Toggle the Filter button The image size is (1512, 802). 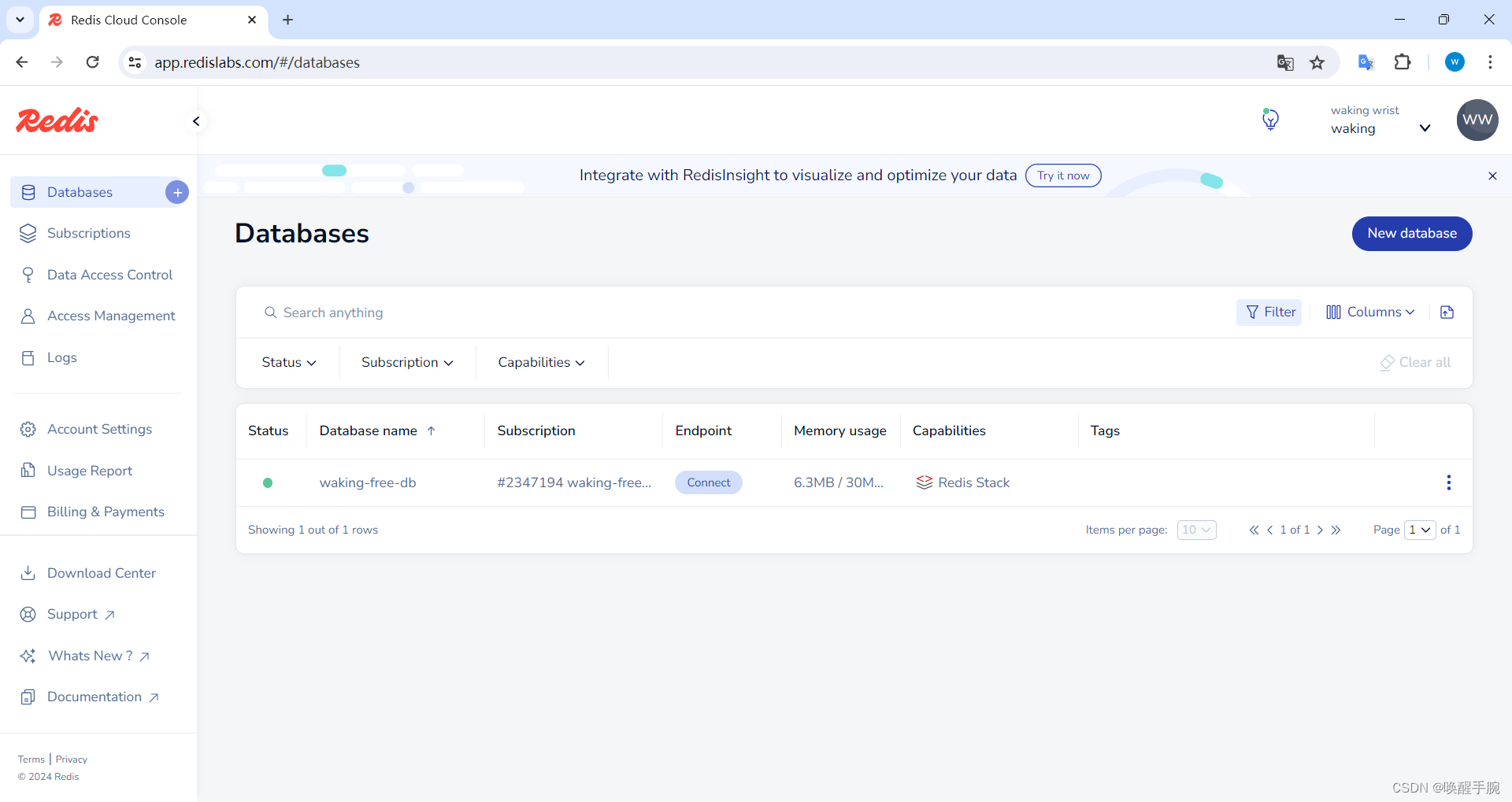pyautogui.click(x=1269, y=312)
